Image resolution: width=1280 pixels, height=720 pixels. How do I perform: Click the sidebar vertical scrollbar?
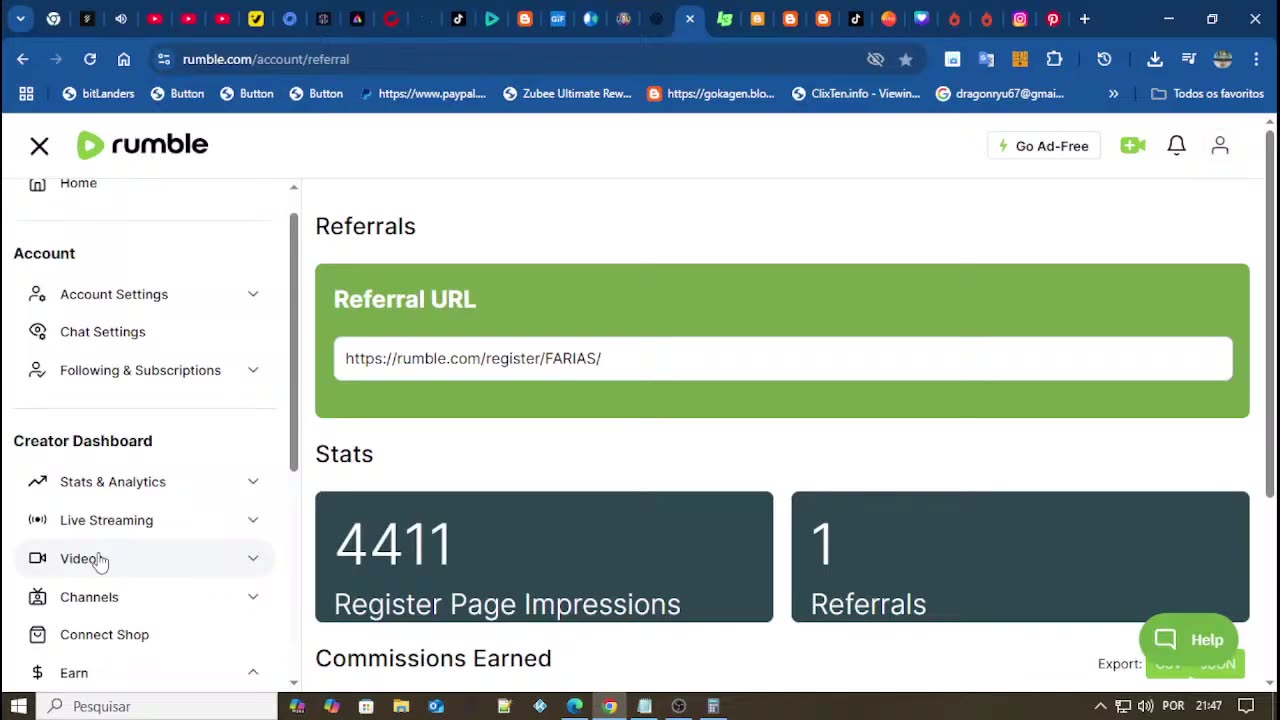[x=294, y=342]
